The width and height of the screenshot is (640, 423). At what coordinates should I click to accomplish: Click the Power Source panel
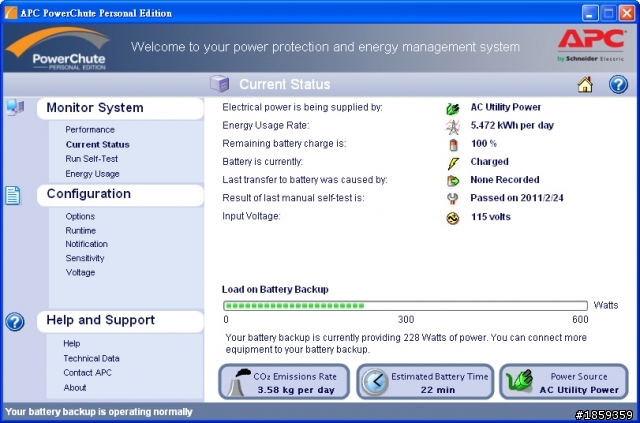coord(564,382)
